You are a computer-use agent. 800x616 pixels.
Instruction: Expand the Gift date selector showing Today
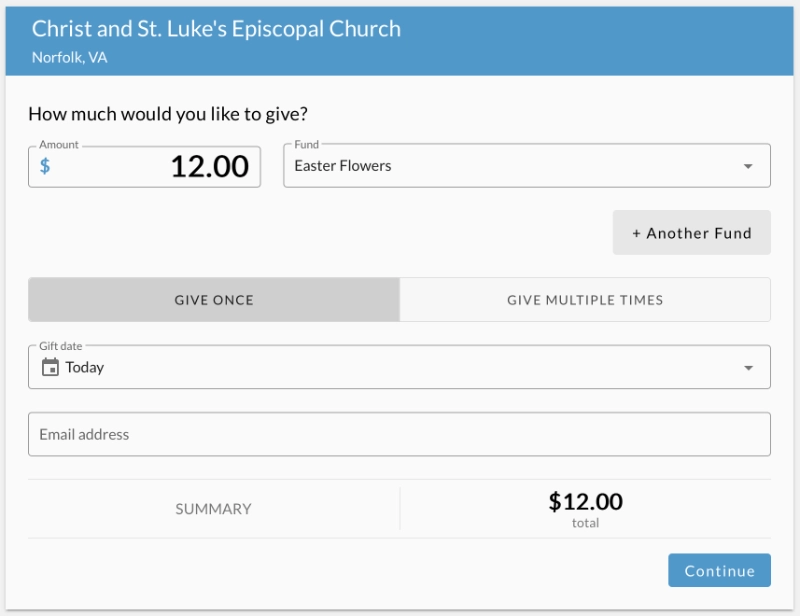(x=400, y=367)
